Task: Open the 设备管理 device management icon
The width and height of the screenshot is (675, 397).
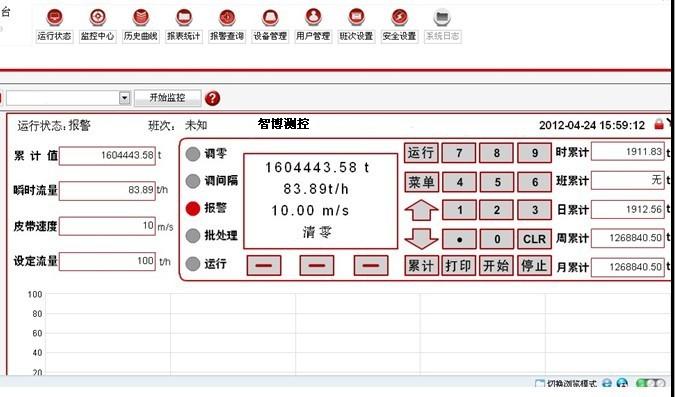Action: [270, 17]
